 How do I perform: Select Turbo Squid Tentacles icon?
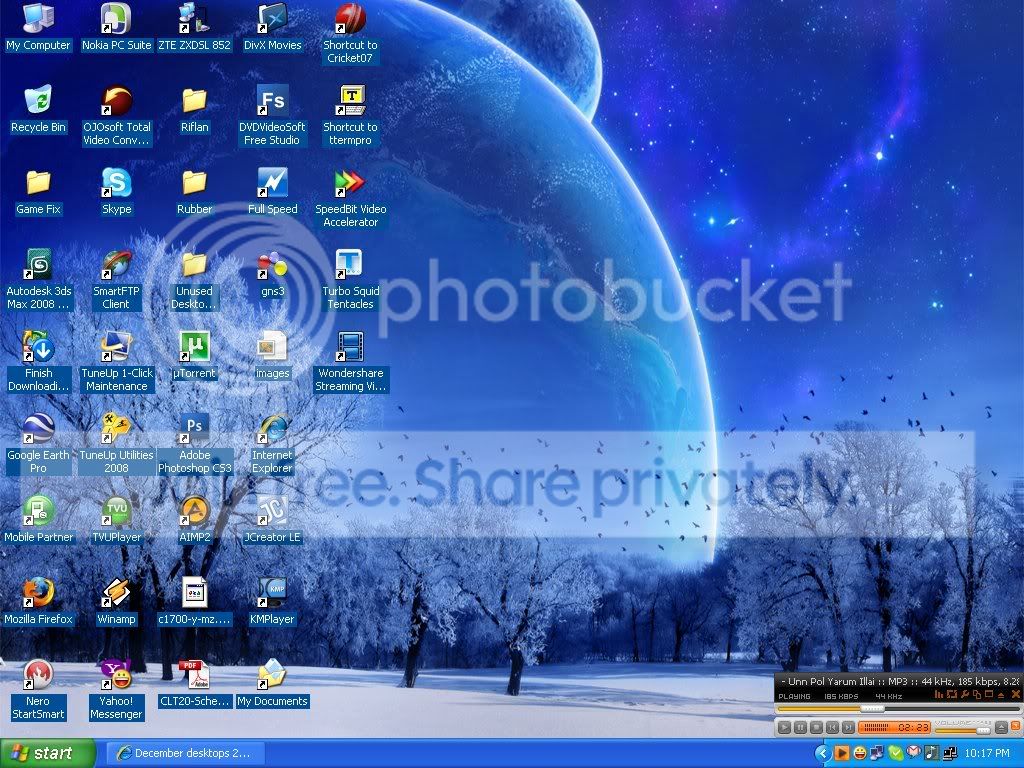point(351,280)
